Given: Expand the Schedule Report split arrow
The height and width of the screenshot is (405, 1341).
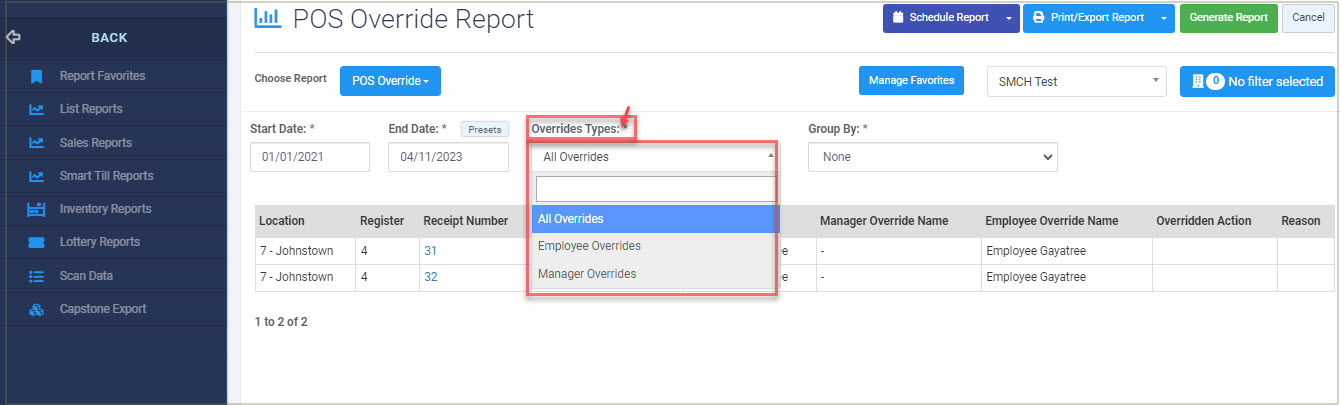Looking at the screenshot, I should coord(1009,18).
